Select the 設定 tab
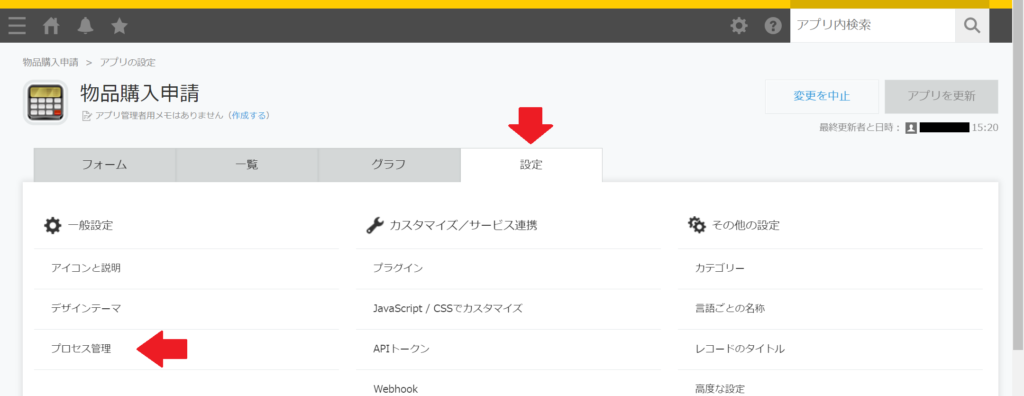1024x396 pixels. 532,165
